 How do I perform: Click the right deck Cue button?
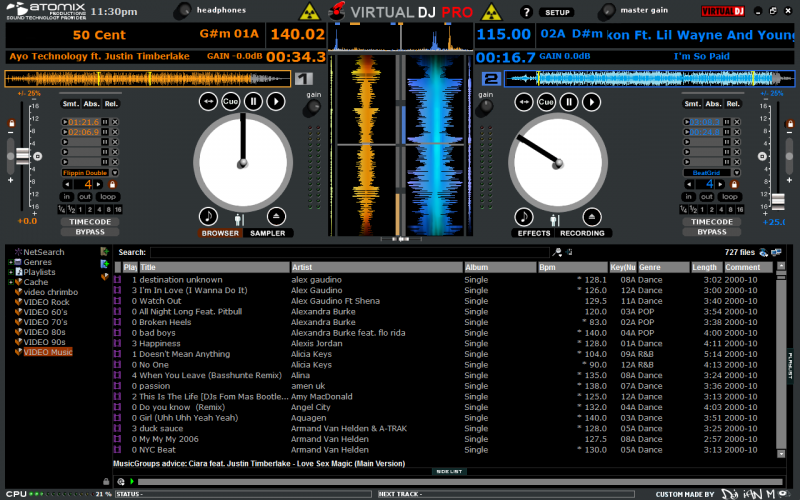(x=546, y=102)
